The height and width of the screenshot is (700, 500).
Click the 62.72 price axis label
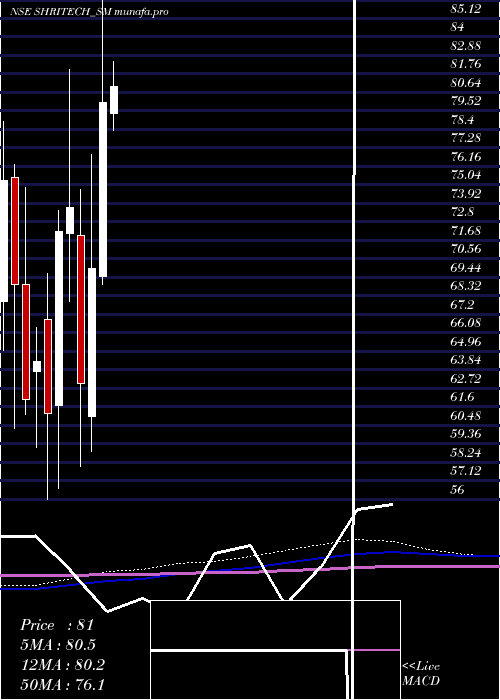click(465, 379)
